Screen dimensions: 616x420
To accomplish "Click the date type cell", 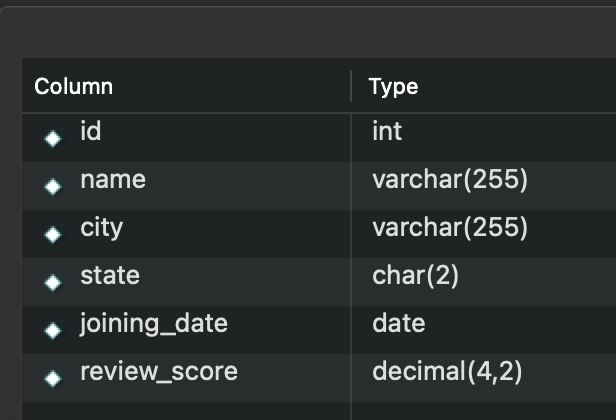I will [x=399, y=323].
